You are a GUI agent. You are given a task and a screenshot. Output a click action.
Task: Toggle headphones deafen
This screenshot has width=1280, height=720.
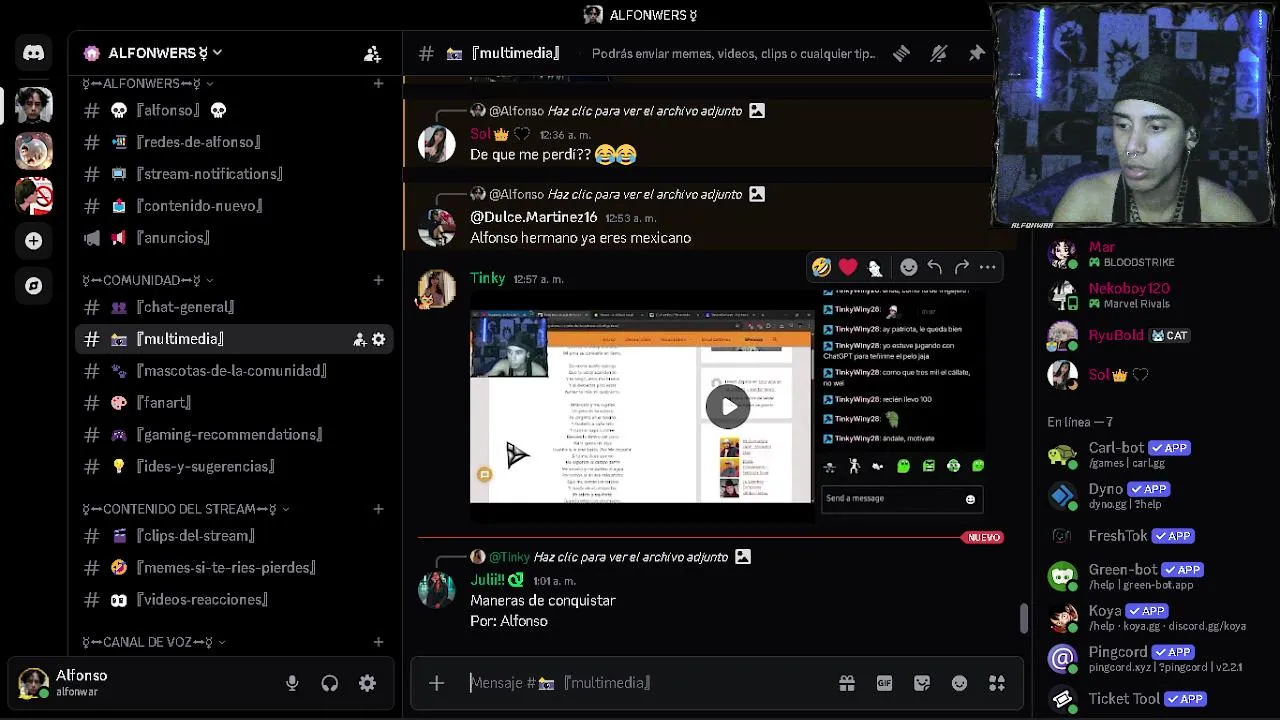coord(330,684)
